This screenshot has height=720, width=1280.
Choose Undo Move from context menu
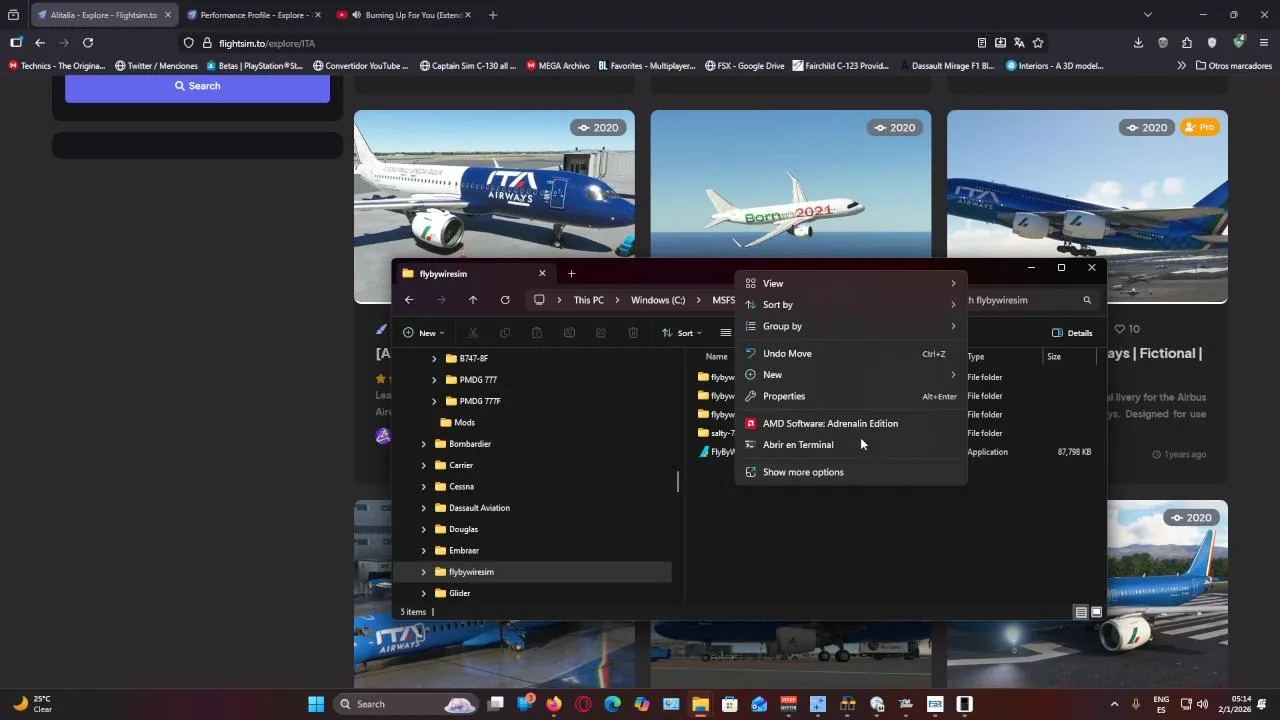[x=851, y=353]
